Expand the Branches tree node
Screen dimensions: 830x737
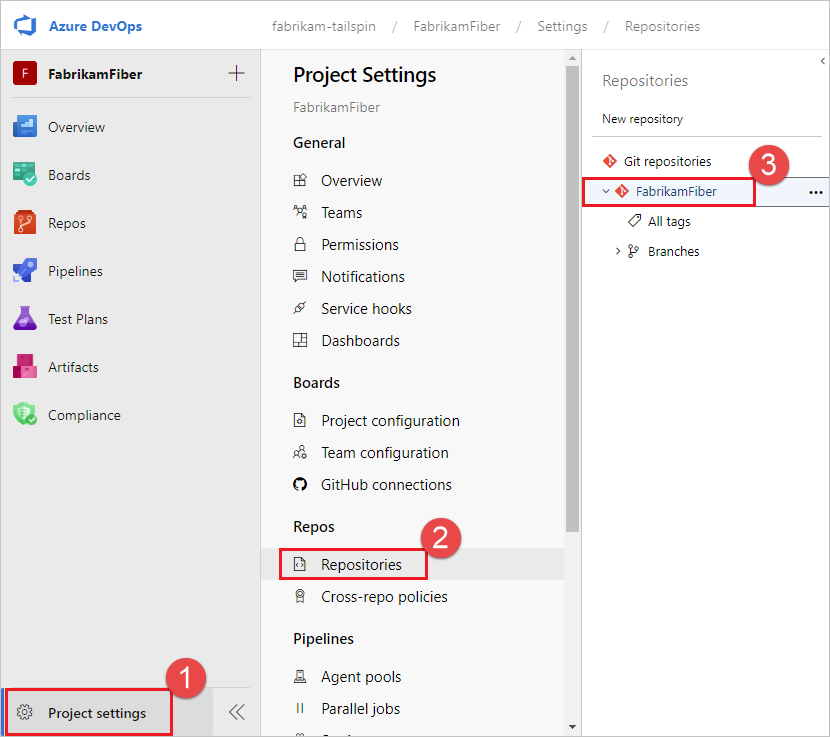(618, 251)
